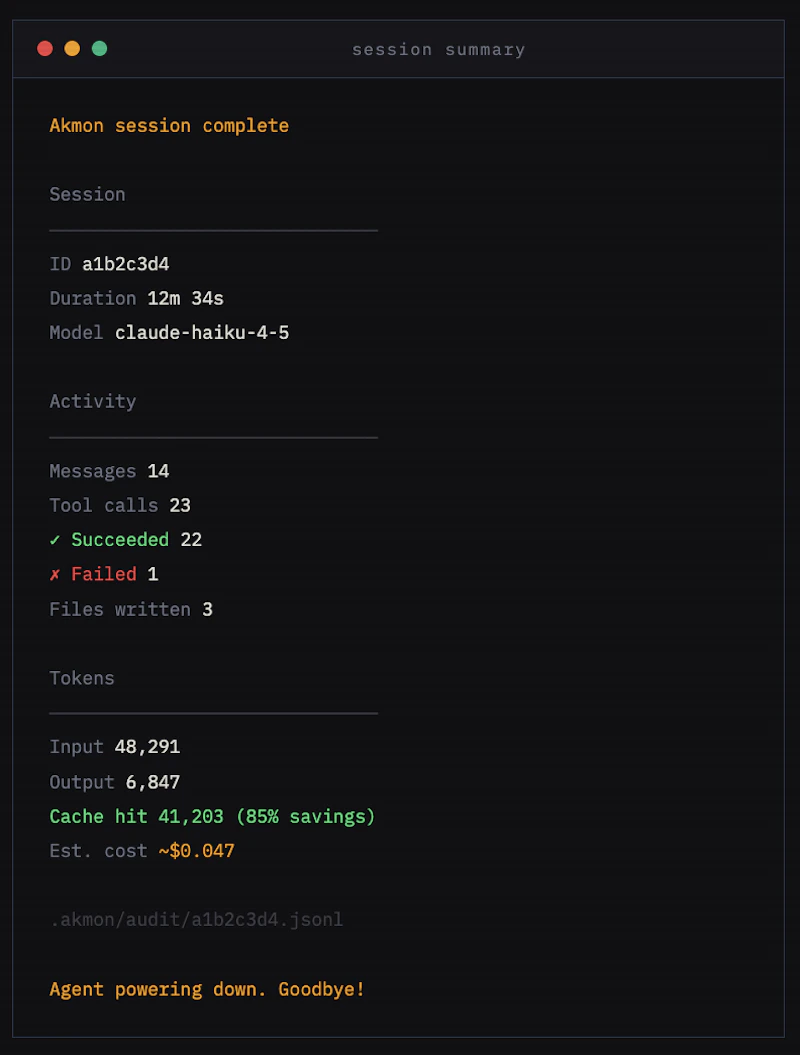The height and width of the screenshot is (1055, 800).
Task: Expand the Activity section
Action: click(93, 401)
